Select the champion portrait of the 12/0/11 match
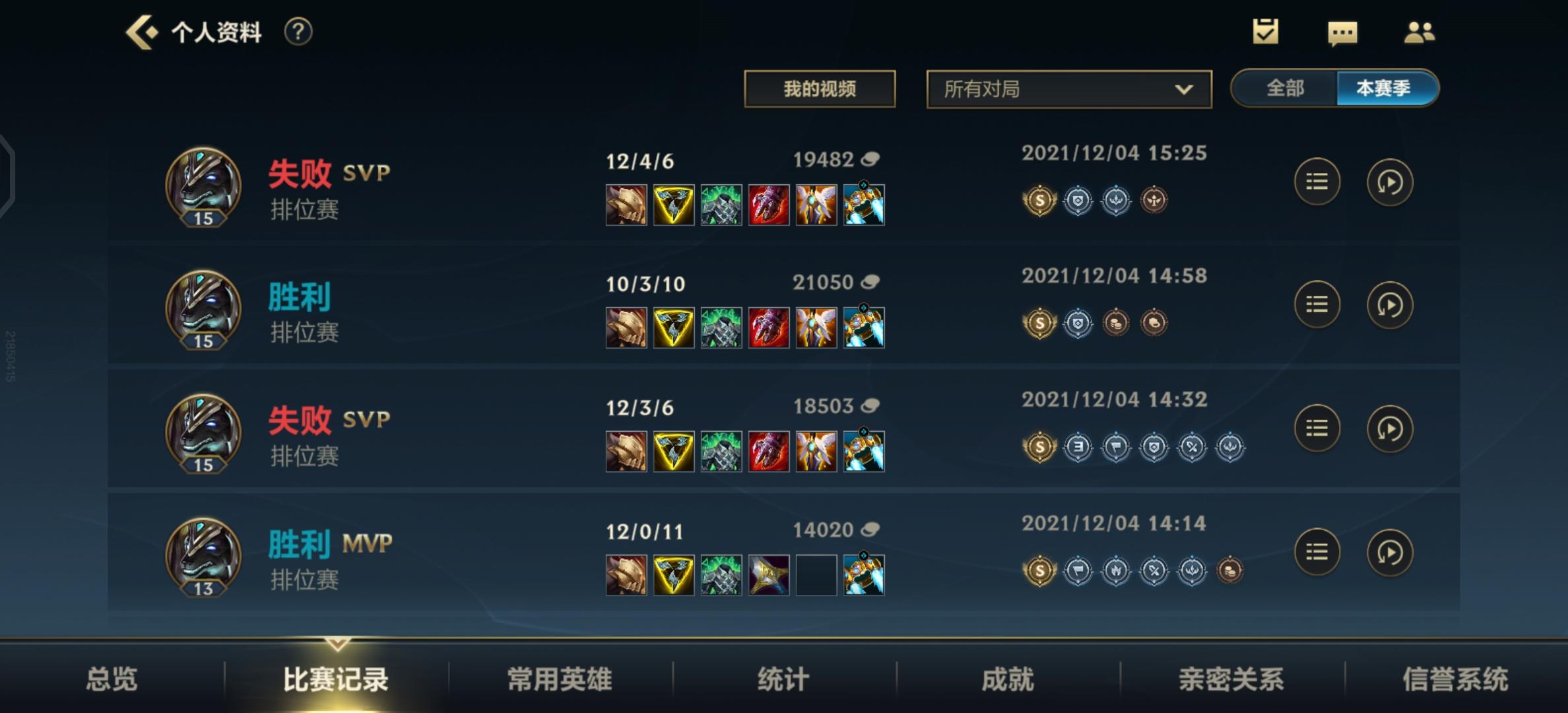The height and width of the screenshot is (713, 1568). (x=203, y=557)
